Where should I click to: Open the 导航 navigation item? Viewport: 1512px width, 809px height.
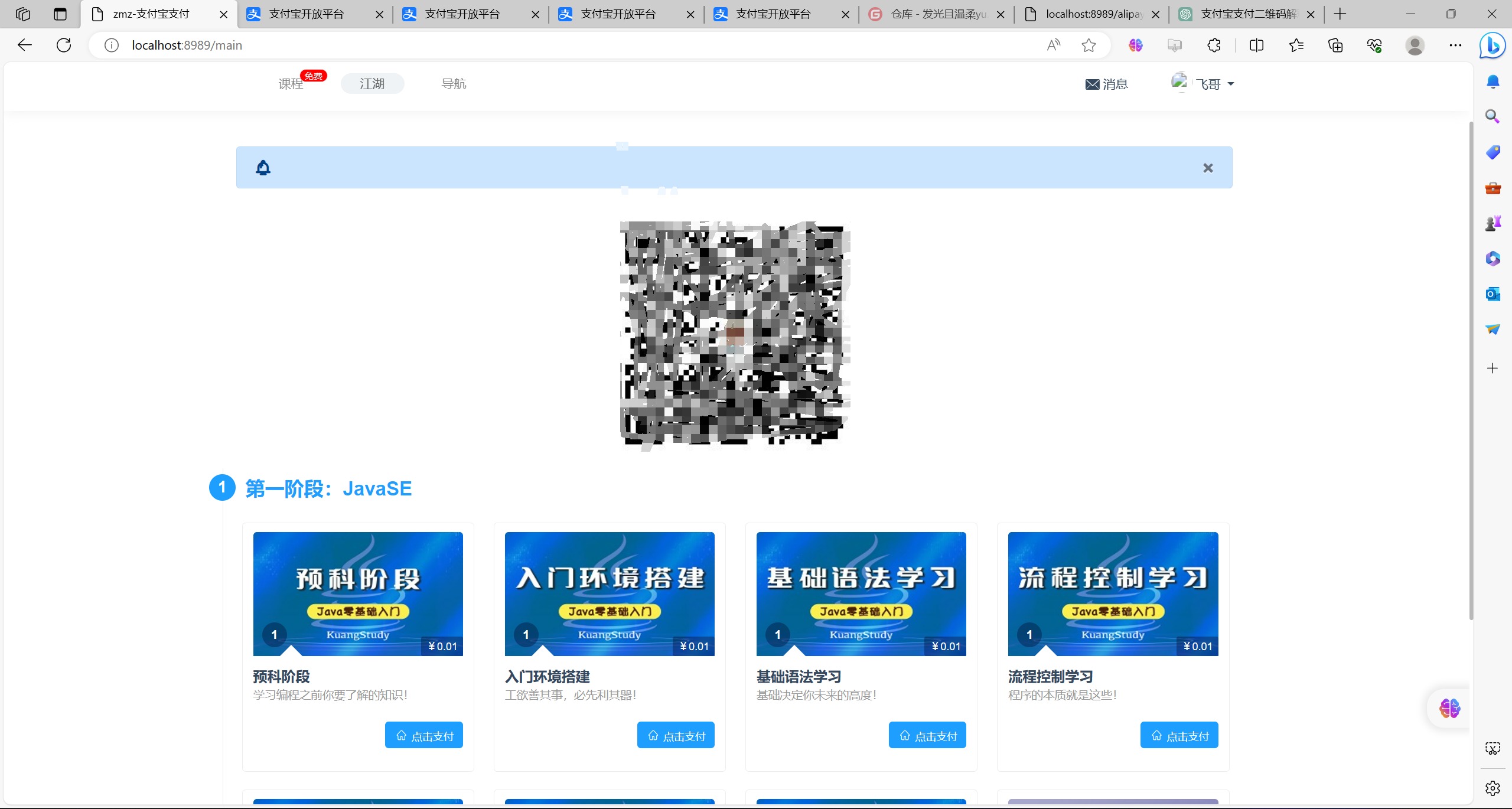point(454,84)
